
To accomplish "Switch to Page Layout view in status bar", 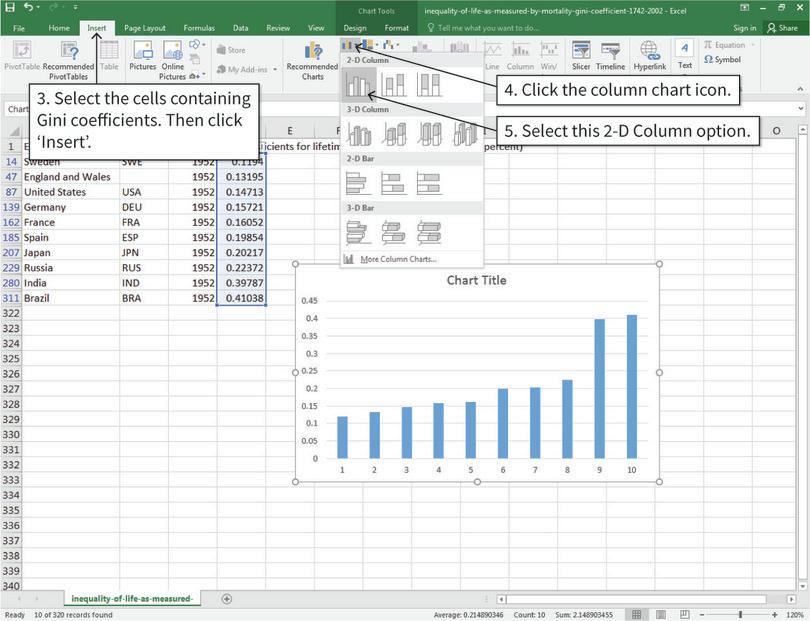I will click(659, 613).
